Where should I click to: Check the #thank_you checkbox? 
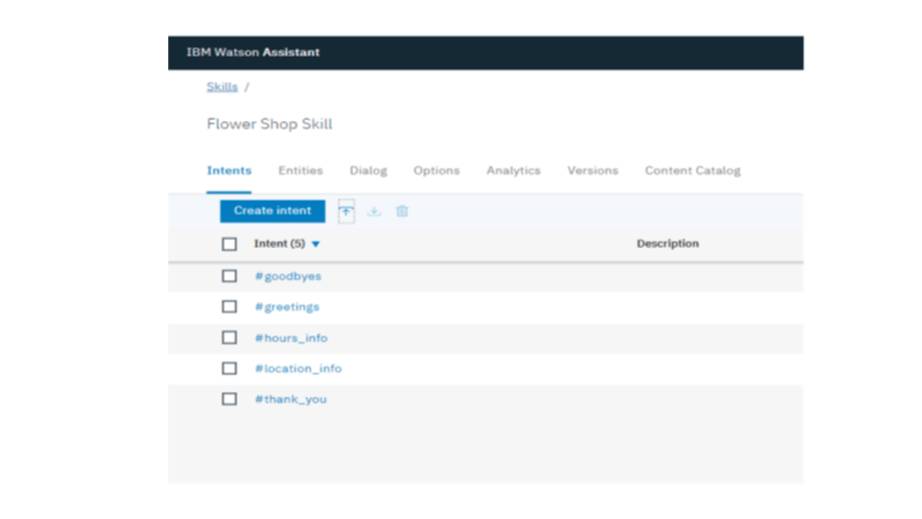pyautogui.click(x=229, y=399)
